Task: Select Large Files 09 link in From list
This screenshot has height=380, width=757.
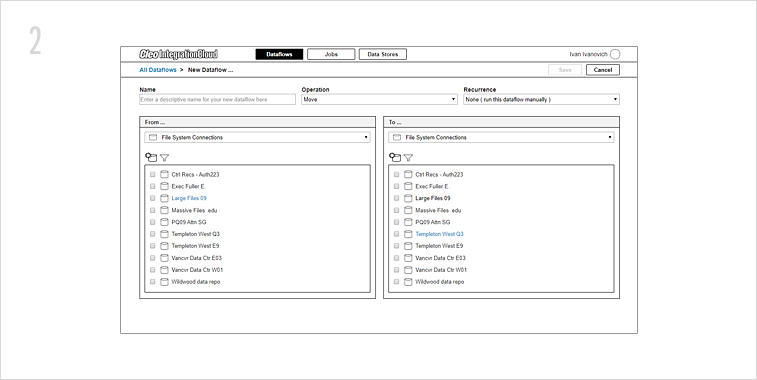Action: (189, 198)
